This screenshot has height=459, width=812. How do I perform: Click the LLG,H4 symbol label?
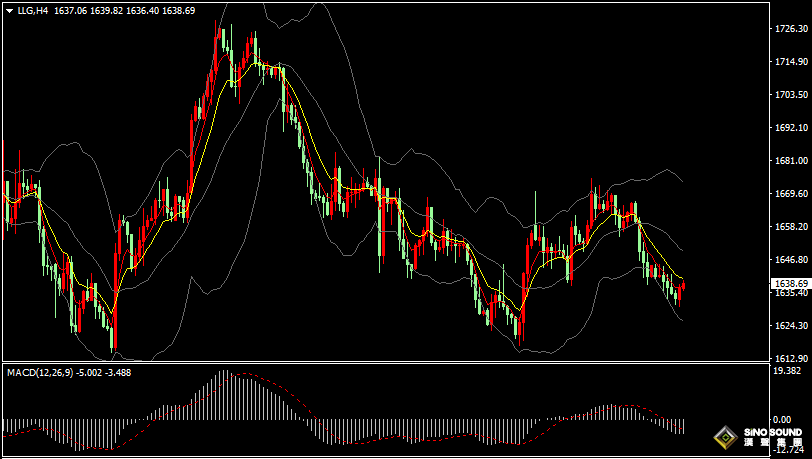[32, 10]
